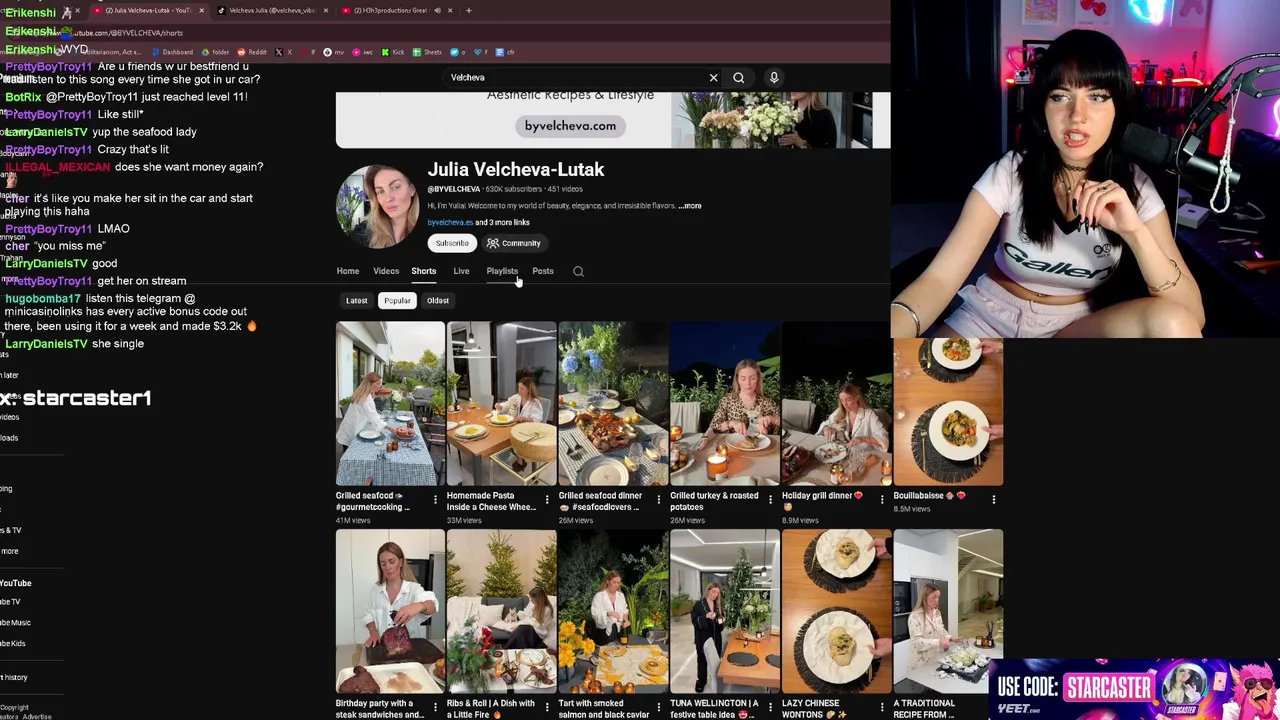Switch to the Shorts tab
Image resolution: width=1280 pixels, height=720 pixels.
coord(424,271)
